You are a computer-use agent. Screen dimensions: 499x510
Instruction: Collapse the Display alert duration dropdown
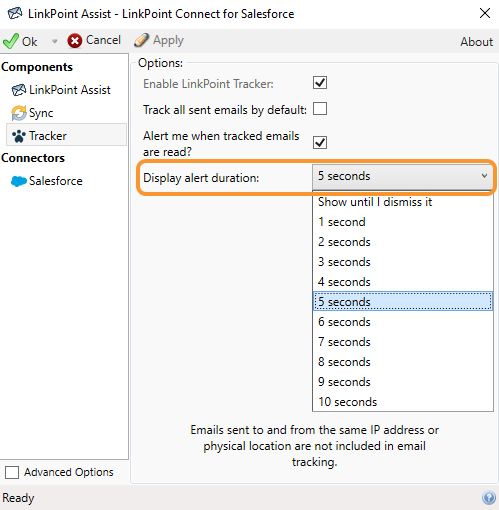(x=403, y=176)
